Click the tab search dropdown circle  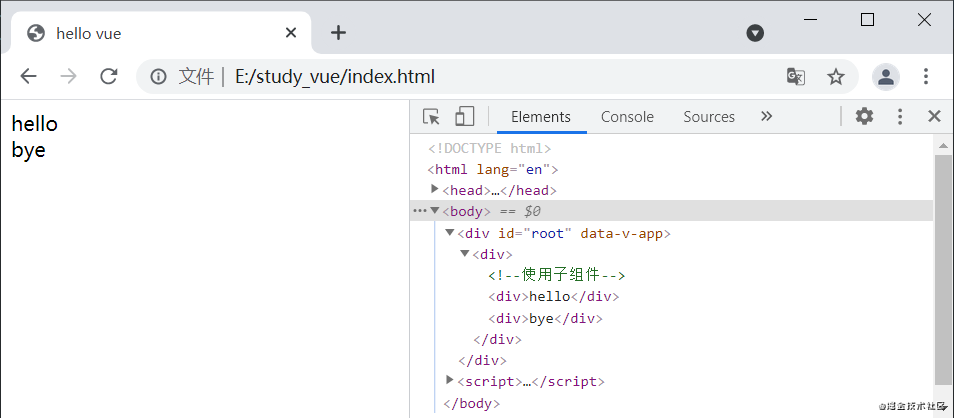click(755, 33)
